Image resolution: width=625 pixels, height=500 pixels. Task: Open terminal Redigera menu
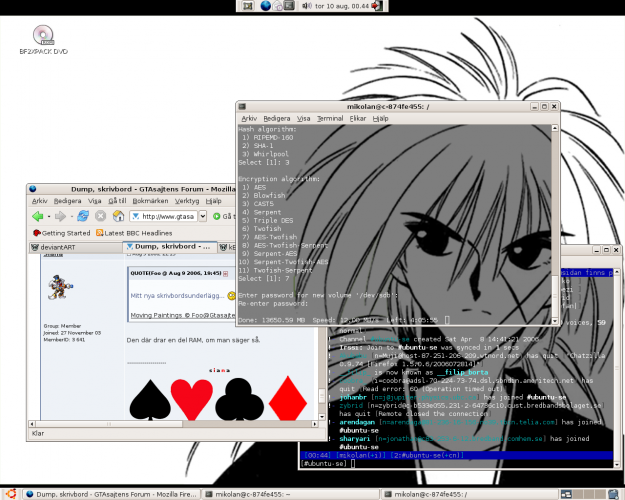tap(277, 118)
